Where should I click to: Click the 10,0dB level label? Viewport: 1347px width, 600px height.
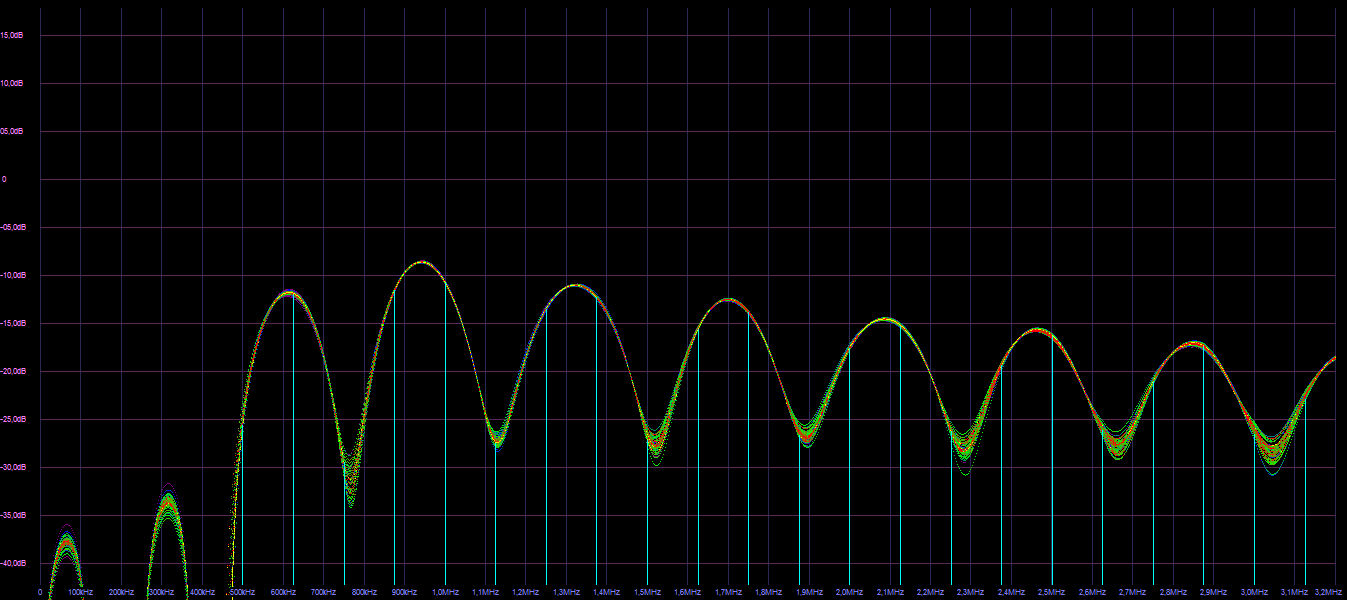[12, 83]
